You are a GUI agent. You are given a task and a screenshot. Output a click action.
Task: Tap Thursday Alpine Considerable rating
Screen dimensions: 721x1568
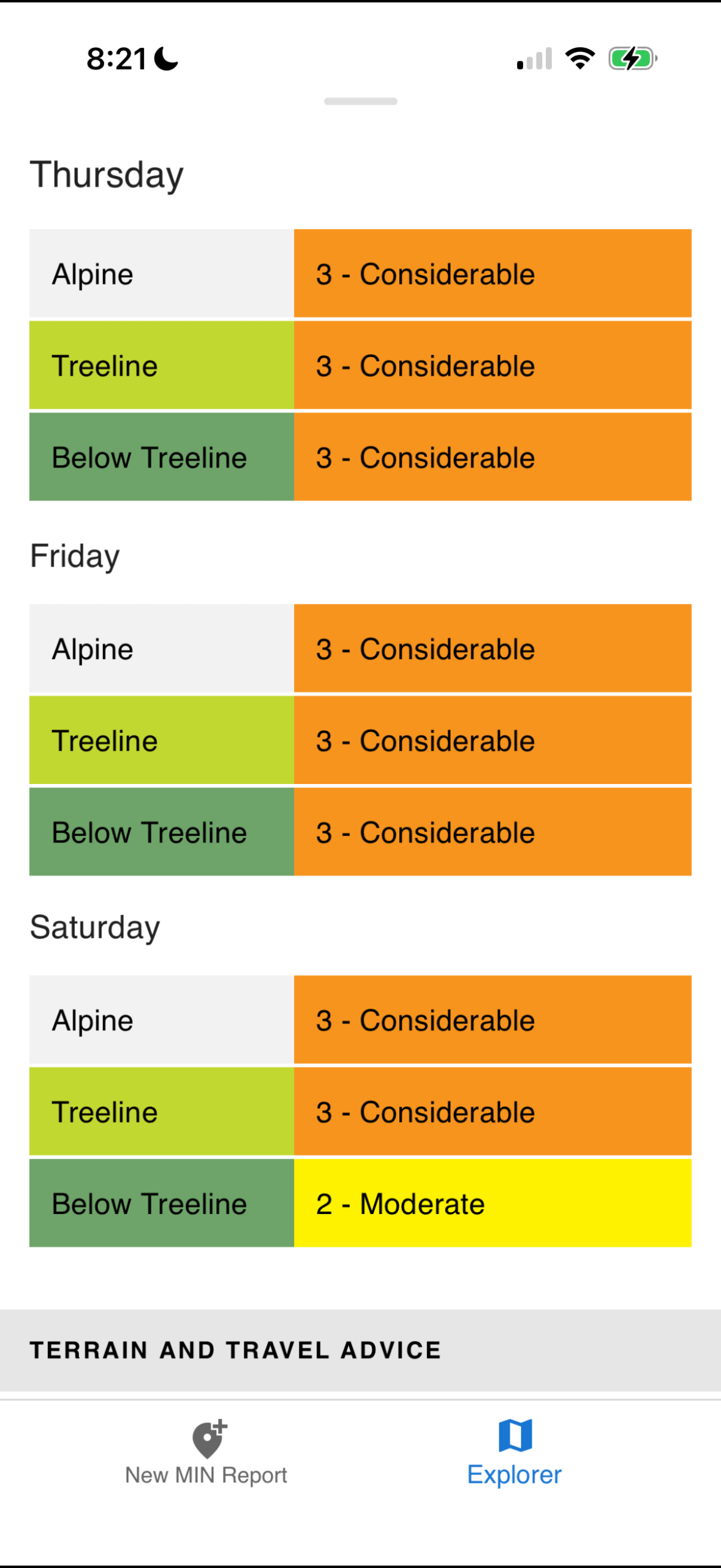pyautogui.click(x=493, y=274)
